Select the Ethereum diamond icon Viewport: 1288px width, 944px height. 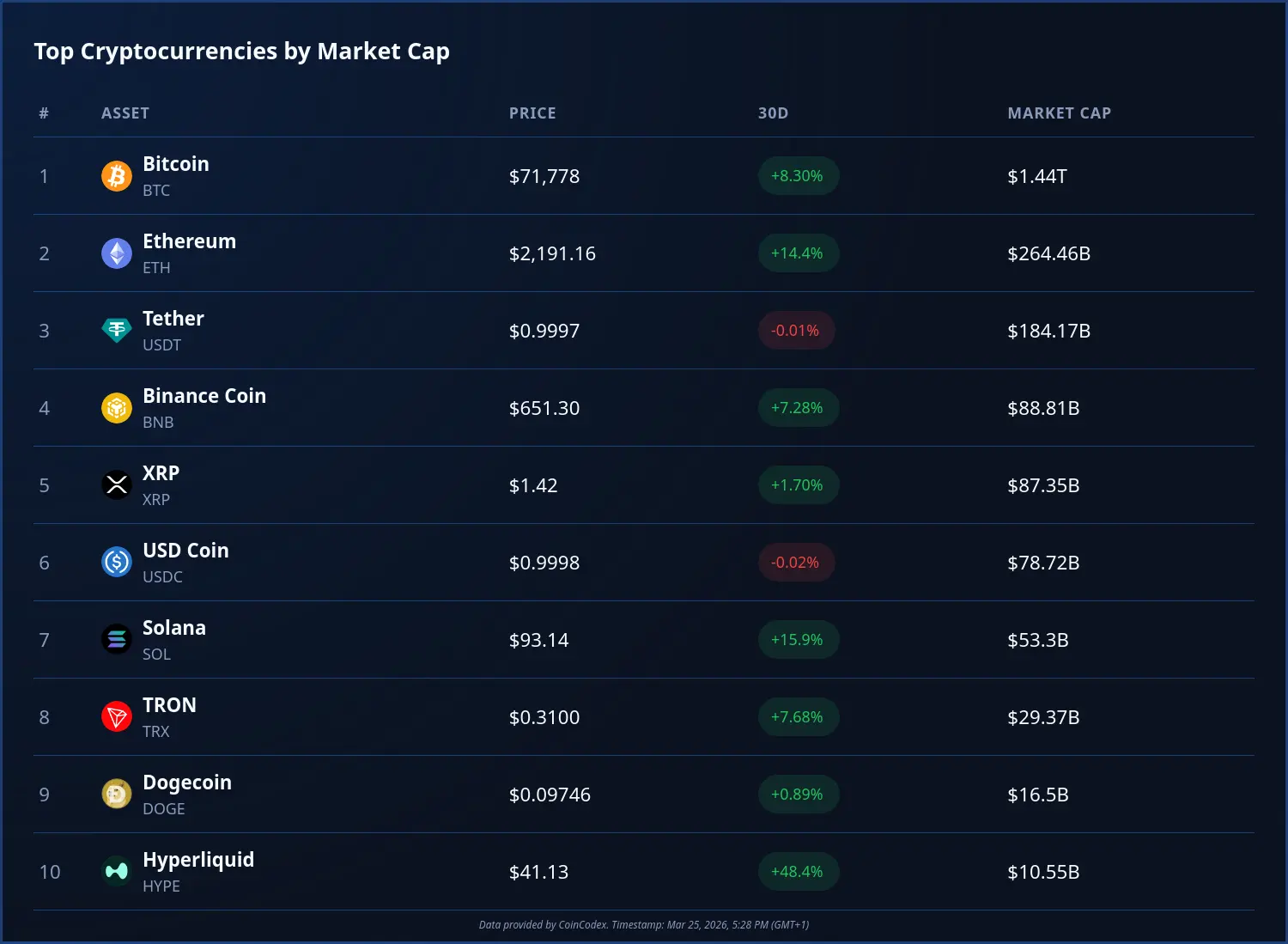tap(116, 253)
